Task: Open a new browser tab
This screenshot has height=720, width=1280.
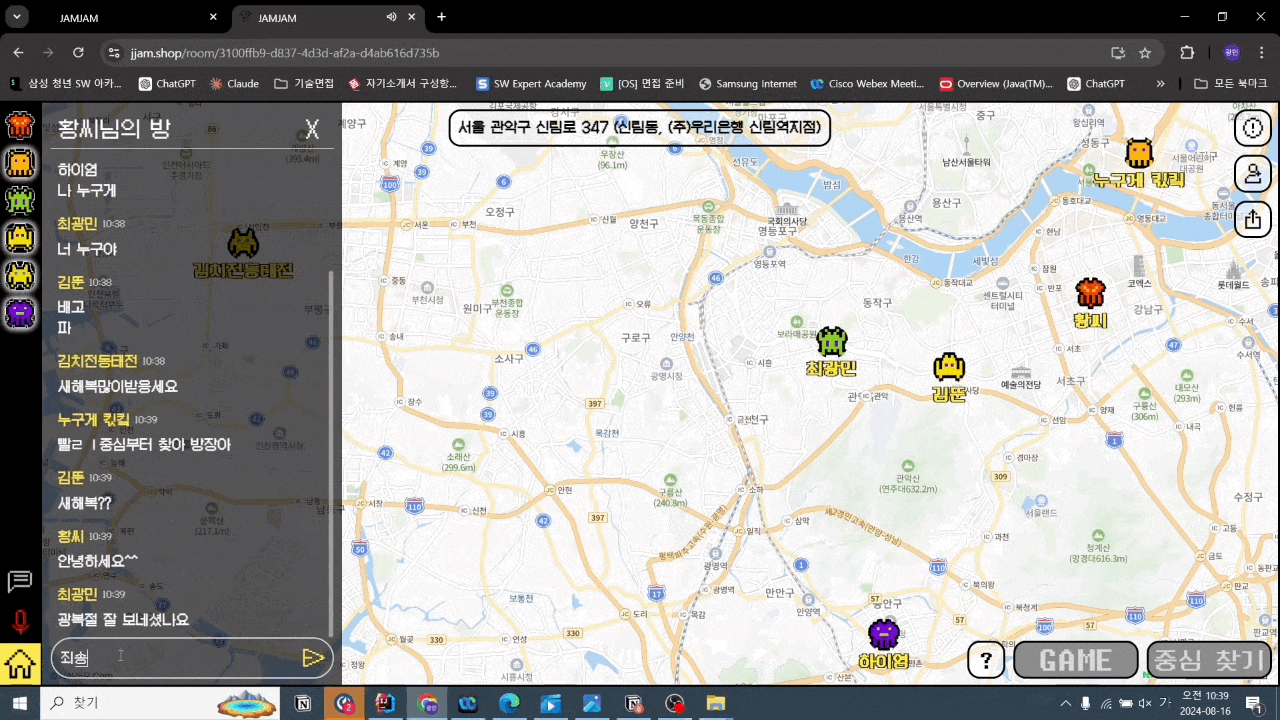Action: [x=441, y=17]
